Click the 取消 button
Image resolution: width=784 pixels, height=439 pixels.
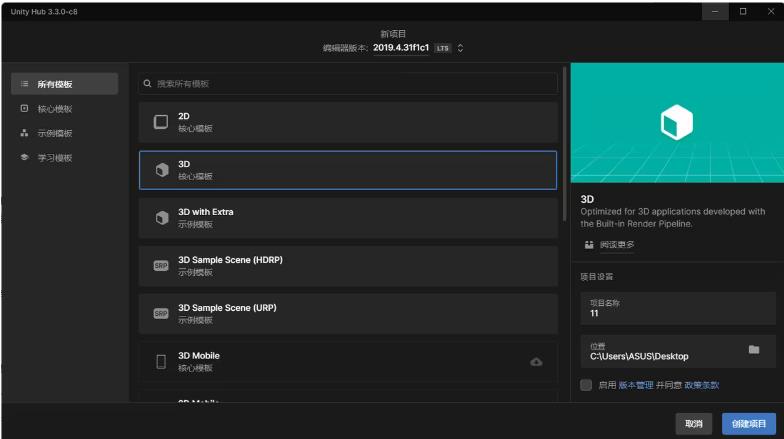pyautogui.click(x=694, y=424)
